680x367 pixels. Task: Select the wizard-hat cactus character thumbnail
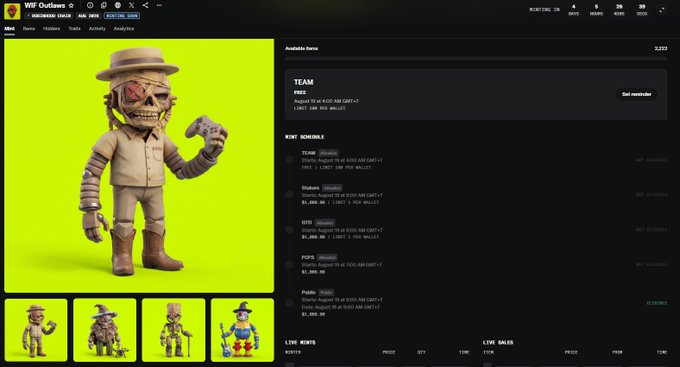coord(105,330)
